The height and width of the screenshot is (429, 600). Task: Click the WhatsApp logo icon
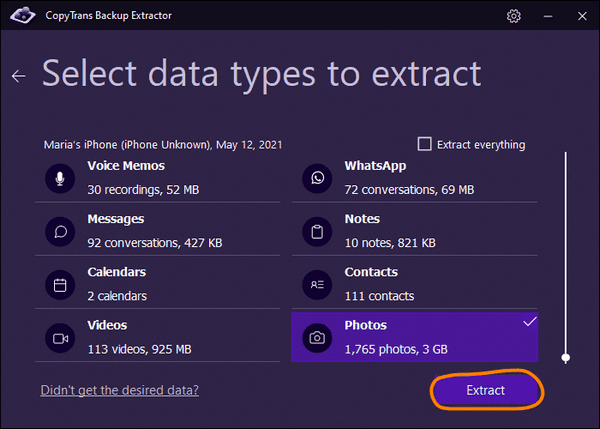click(x=317, y=178)
